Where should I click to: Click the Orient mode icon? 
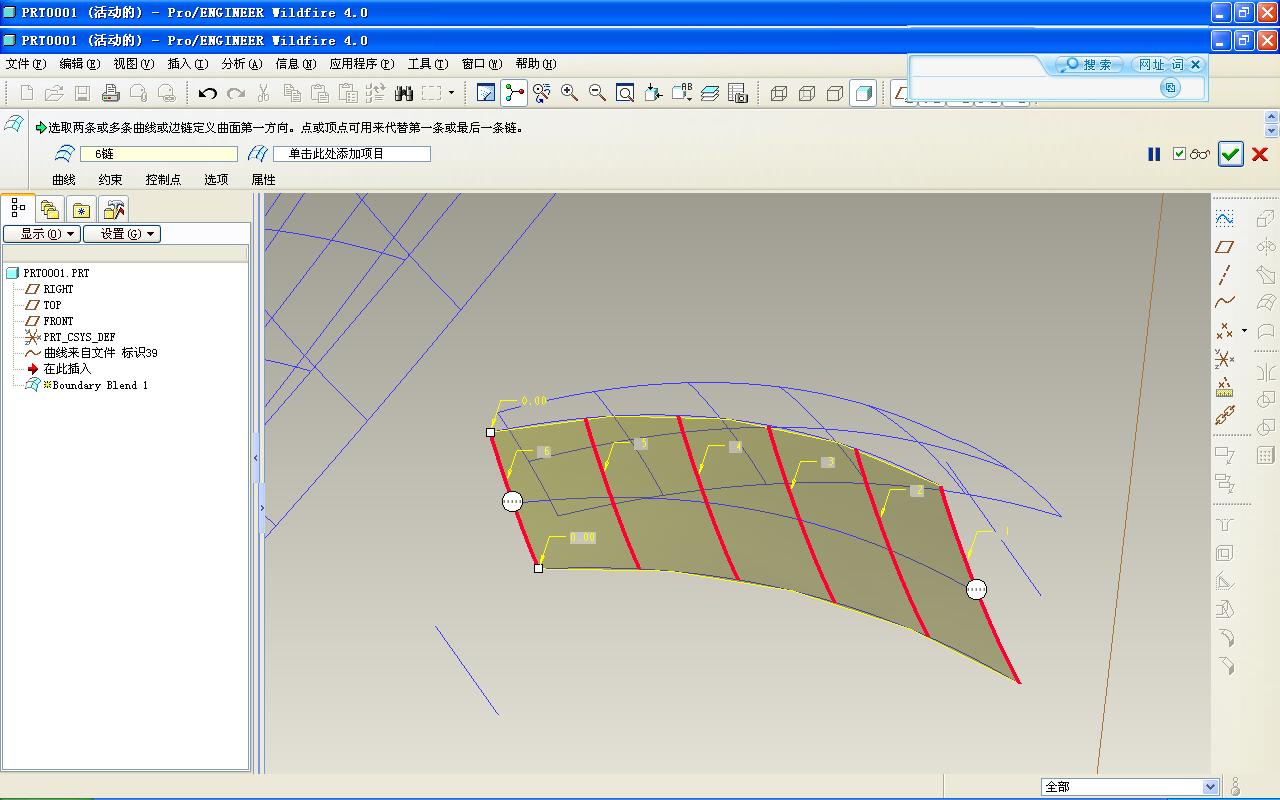(542, 93)
